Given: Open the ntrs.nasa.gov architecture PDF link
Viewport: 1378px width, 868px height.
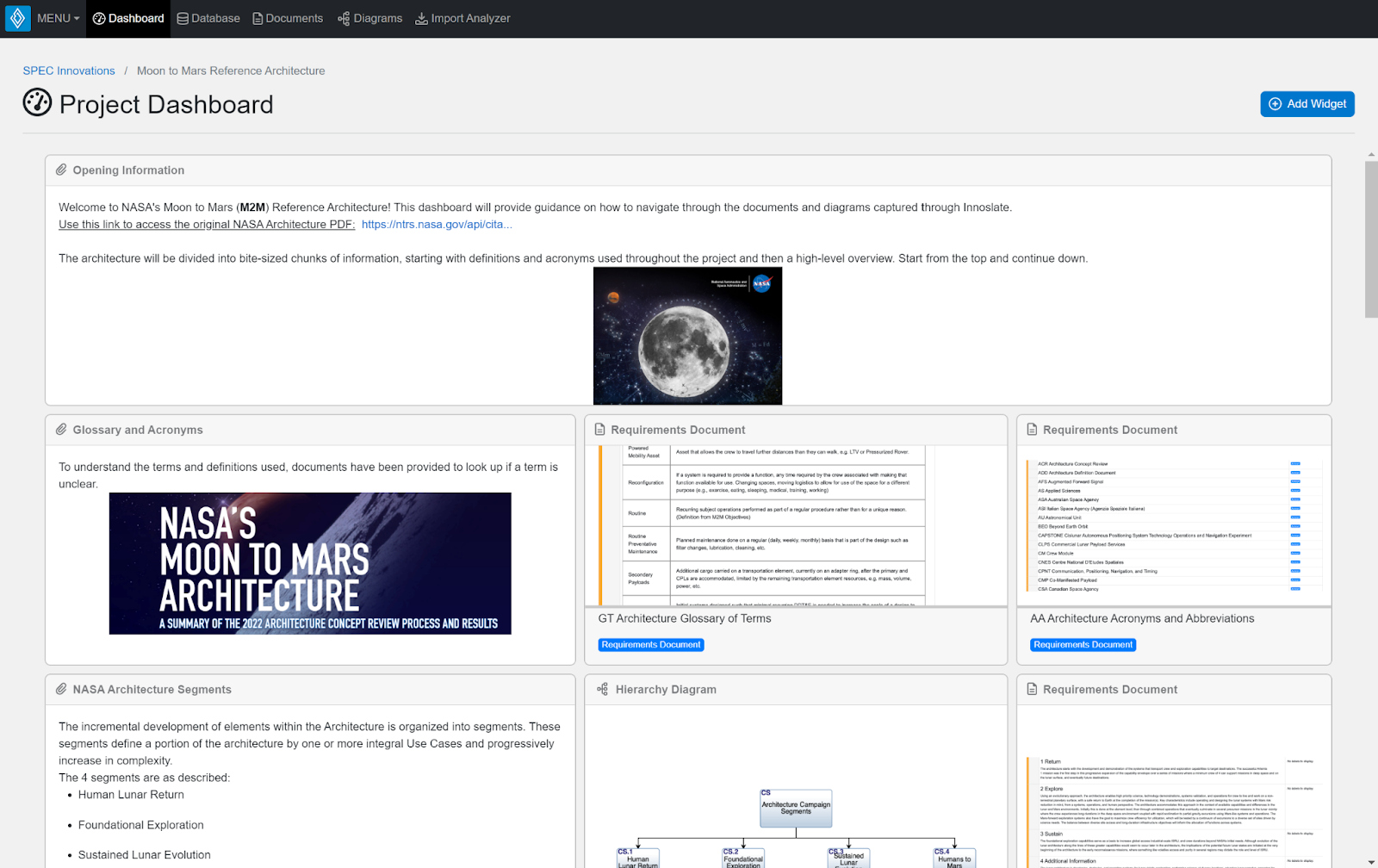Looking at the screenshot, I should coord(437,224).
